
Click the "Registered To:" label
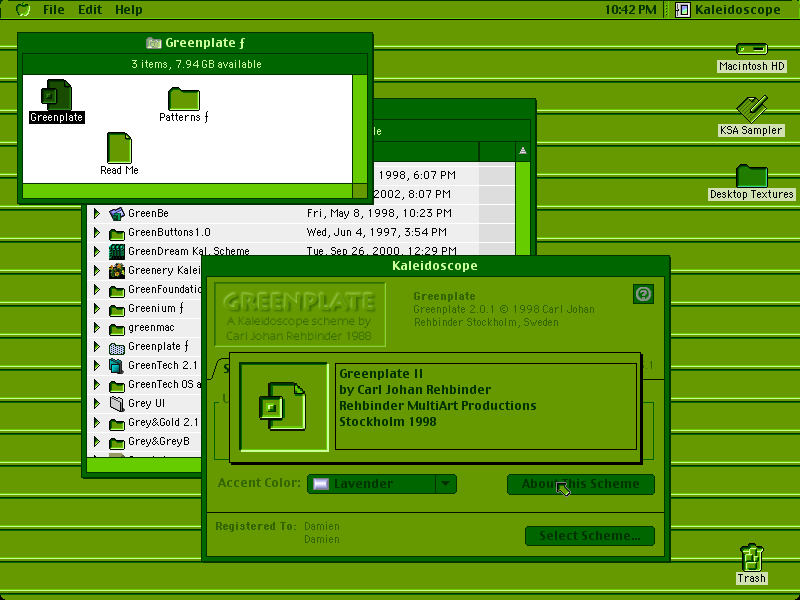pyautogui.click(x=256, y=526)
